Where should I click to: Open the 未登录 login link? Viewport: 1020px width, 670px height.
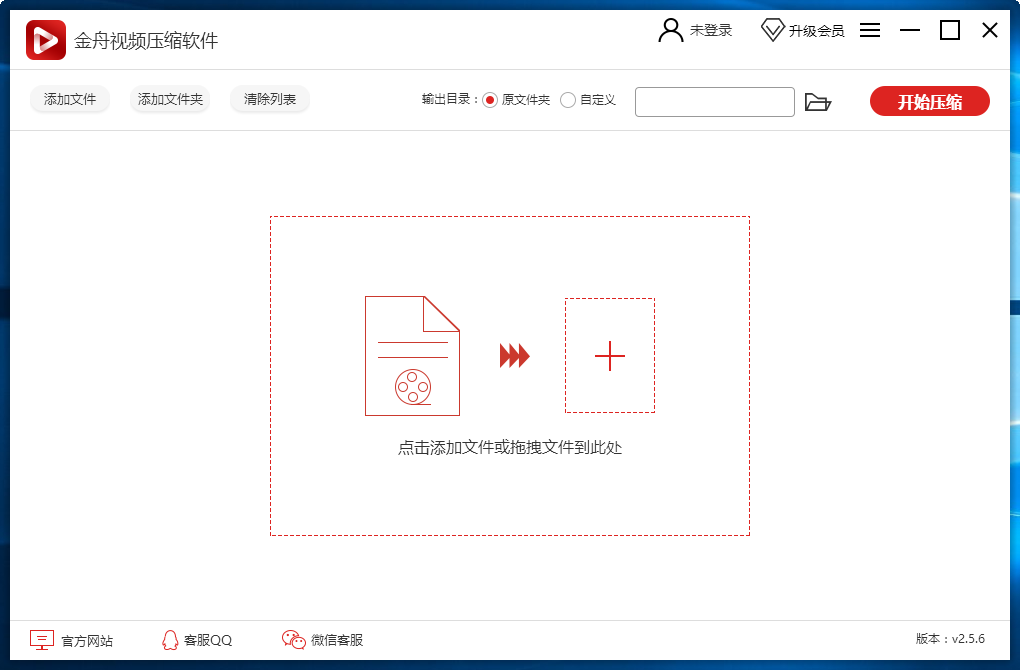(x=711, y=30)
